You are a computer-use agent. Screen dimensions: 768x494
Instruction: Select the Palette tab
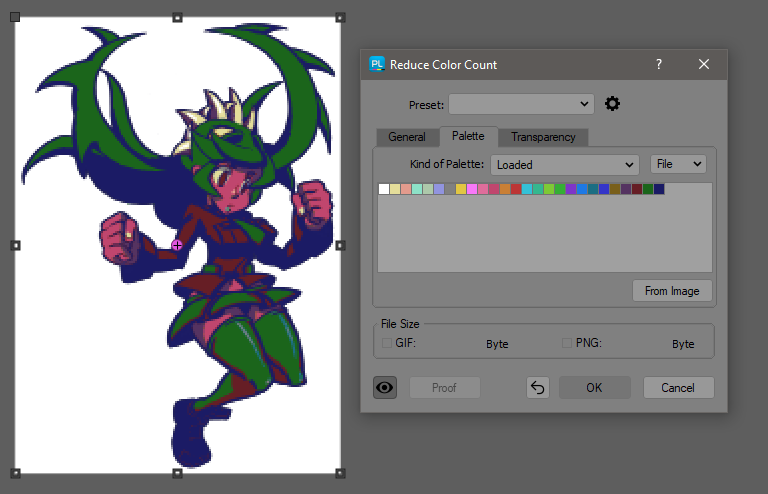(468, 136)
